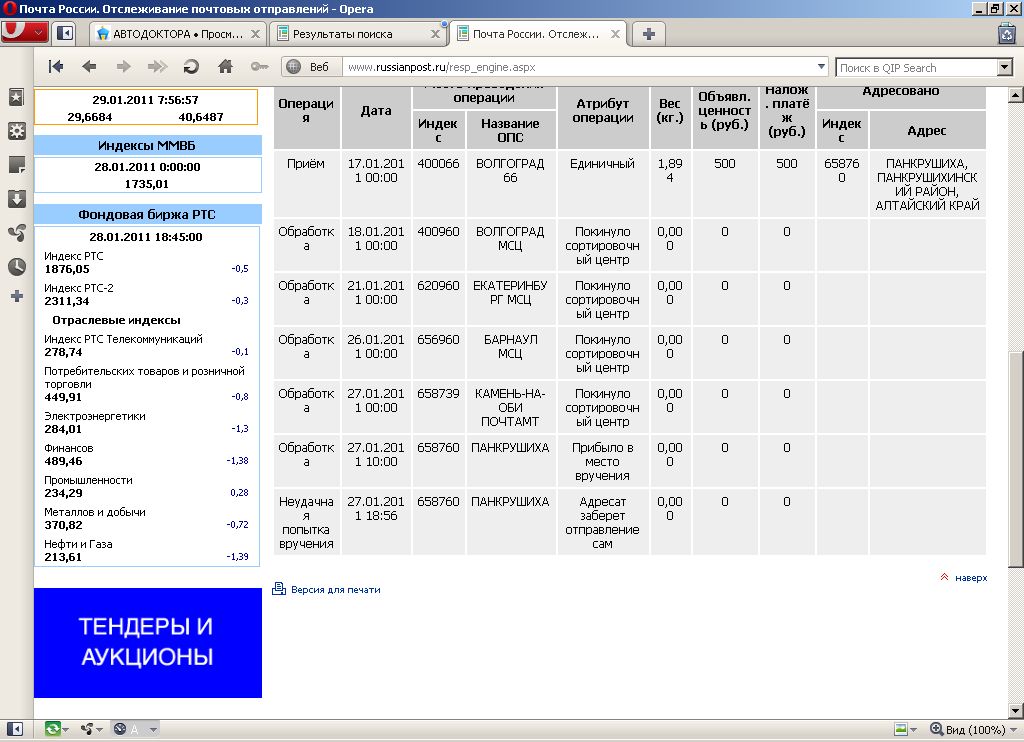Viewport: 1024px width, 742px height.
Task: Toggle the panels sidebar from the tab bar
Action: coord(64,33)
